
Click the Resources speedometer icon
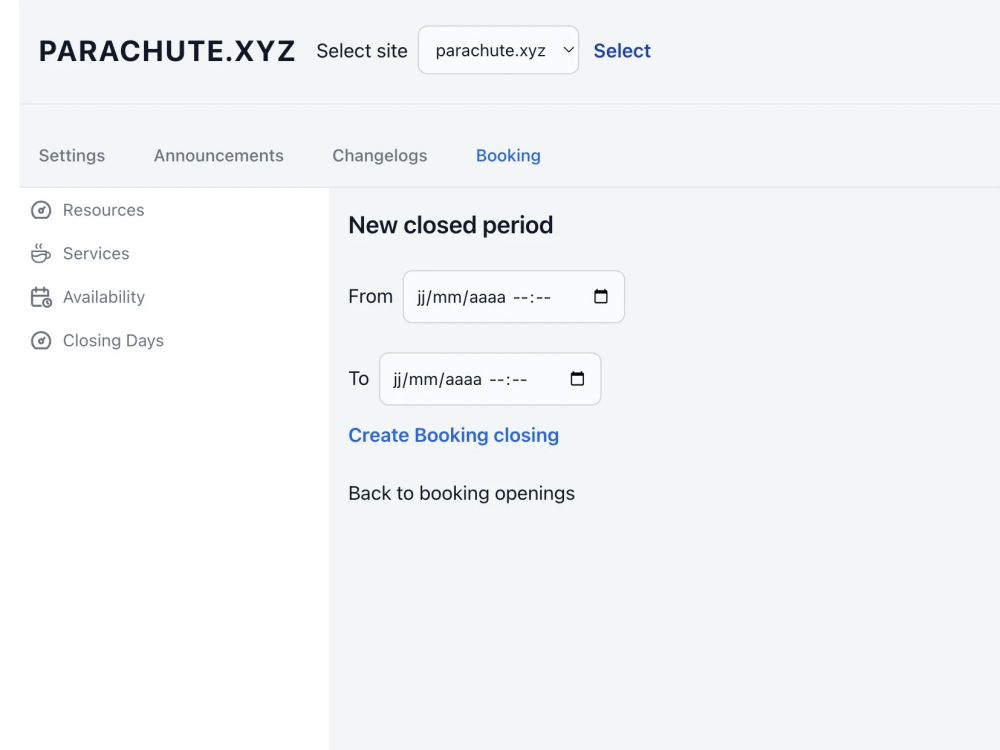click(40, 210)
